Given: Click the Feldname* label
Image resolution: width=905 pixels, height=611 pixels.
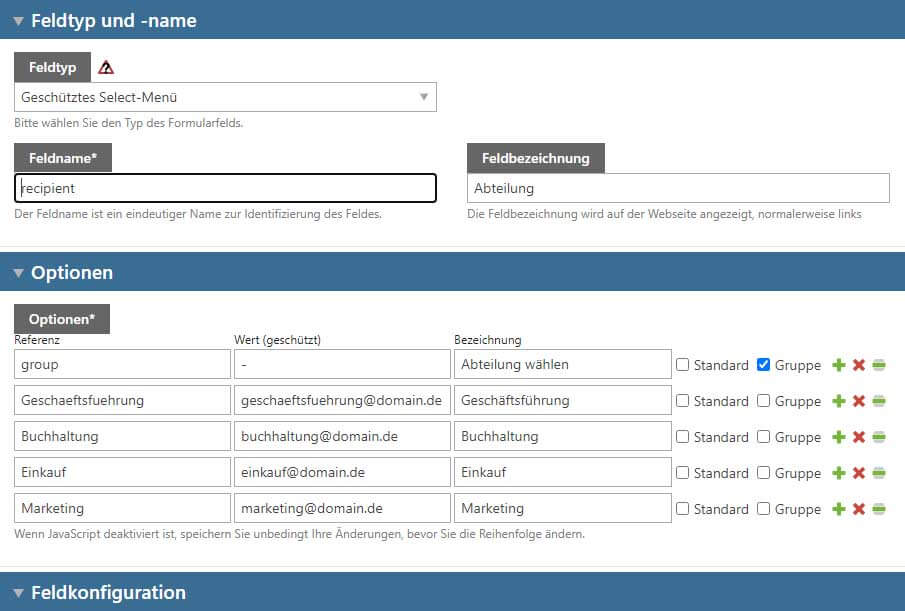Looking at the screenshot, I should tap(63, 158).
